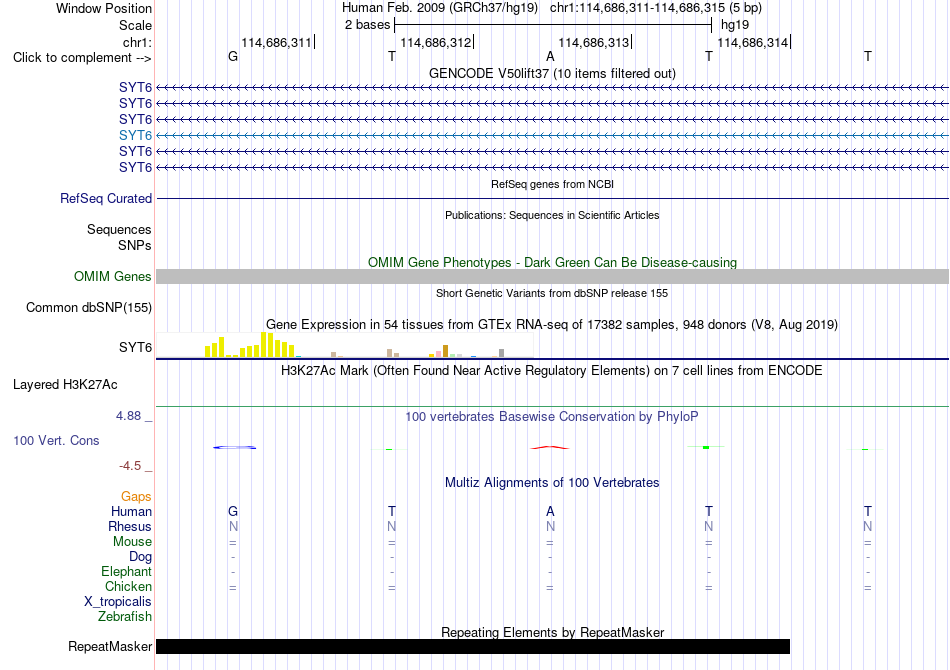
Task: Click 'Publications: Sequences in Scientific Articles' title
Action: [552, 215]
